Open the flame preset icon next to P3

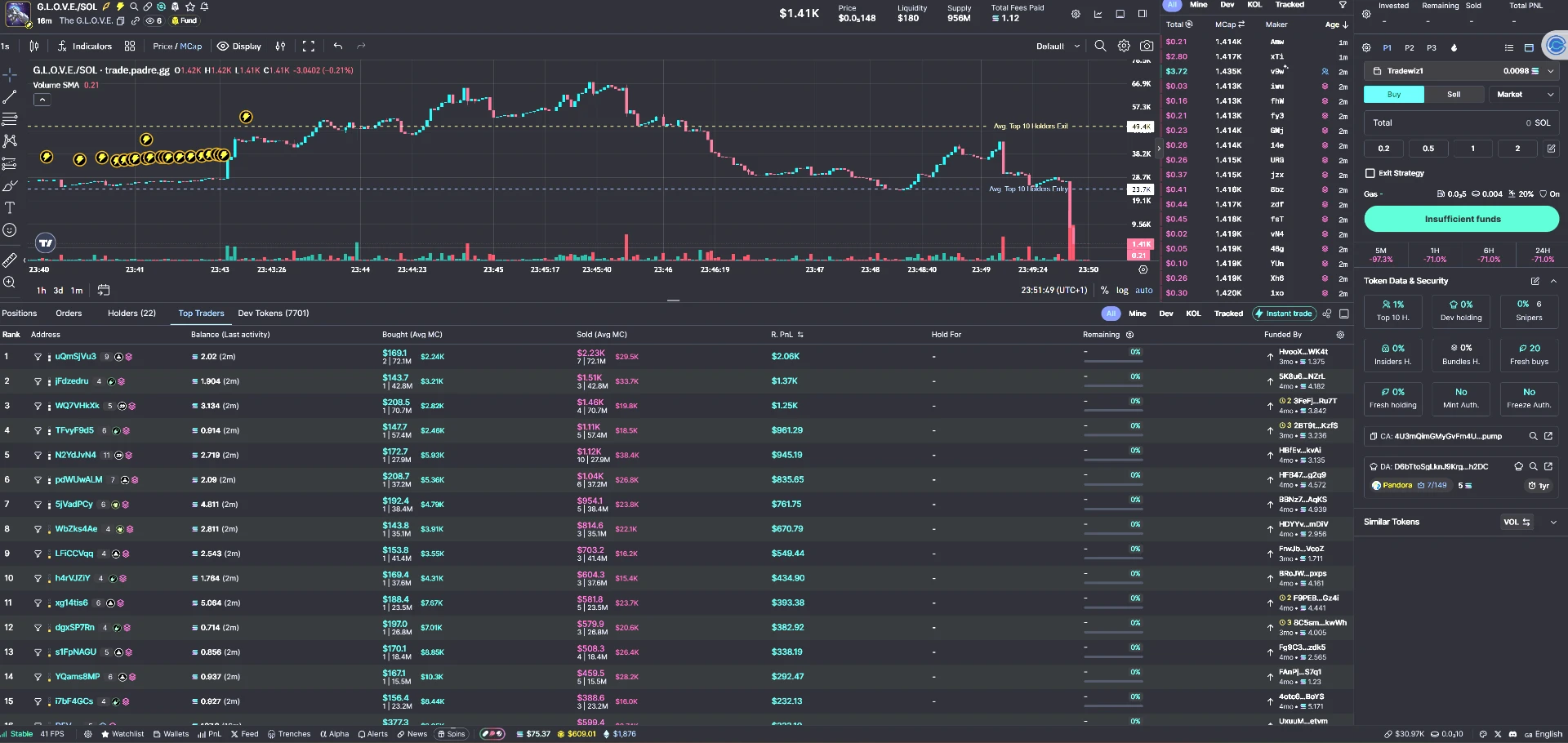(x=1454, y=48)
